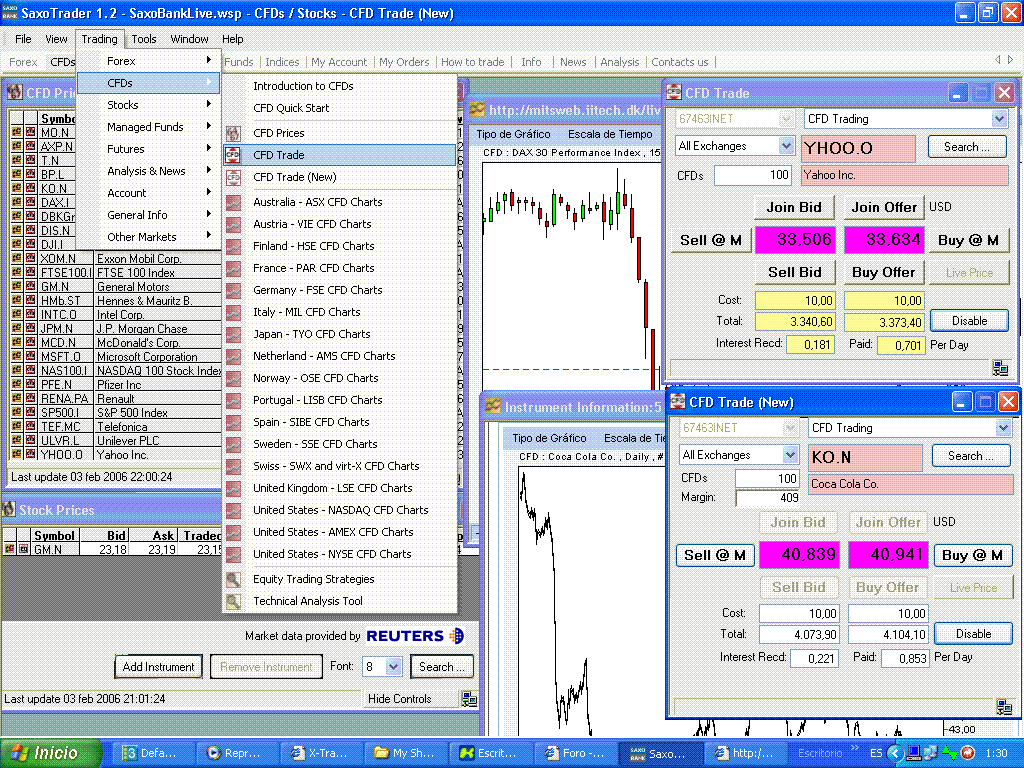This screenshot has height=768, width=1024.
Task: Click the magenta 33,634 offer price
Action: pos(884,240)
